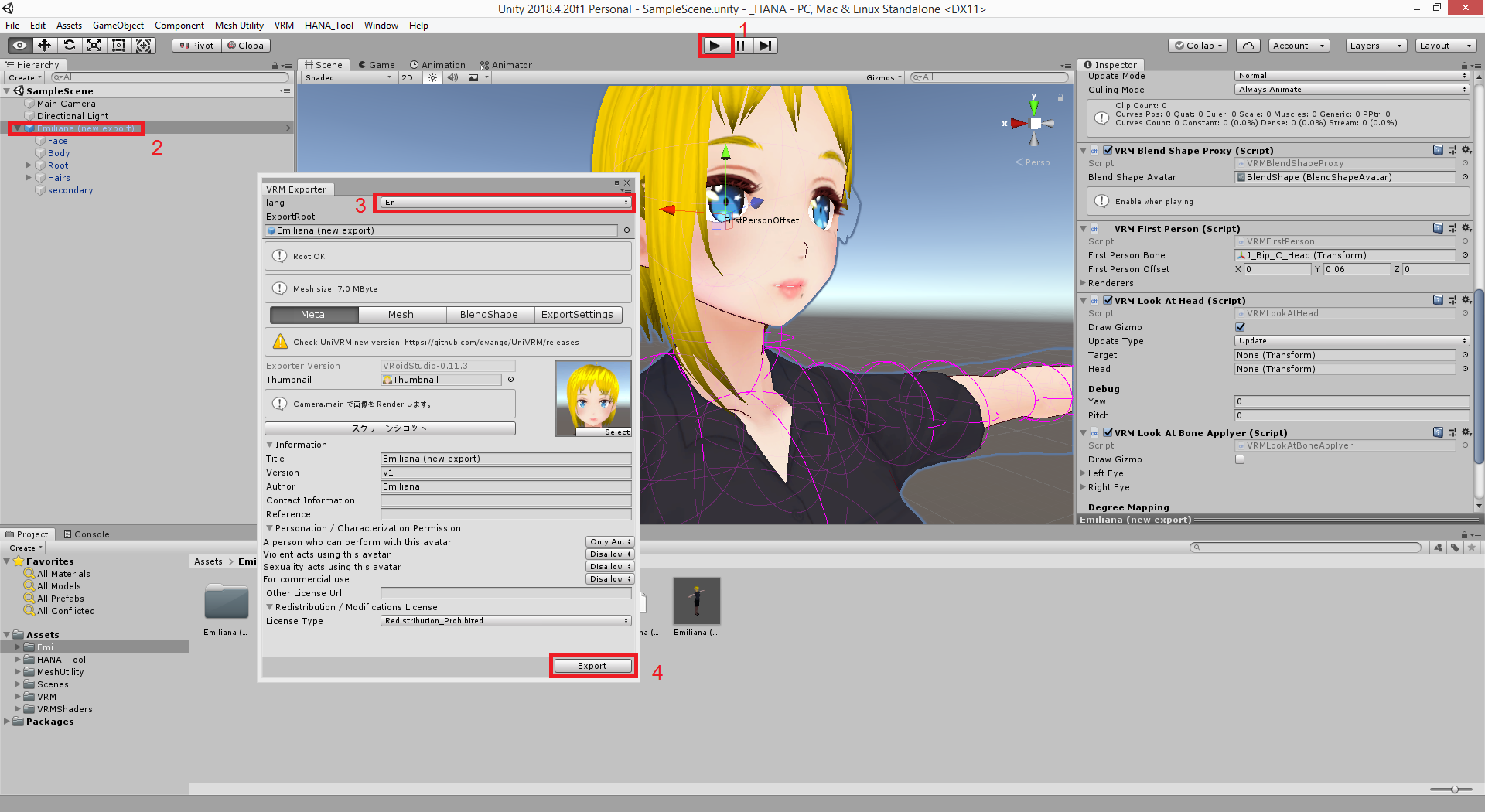Switch to the Console tab
The height and width of the screenshot is (812, 1485).
pyautogui.click(x=87, y=534)
